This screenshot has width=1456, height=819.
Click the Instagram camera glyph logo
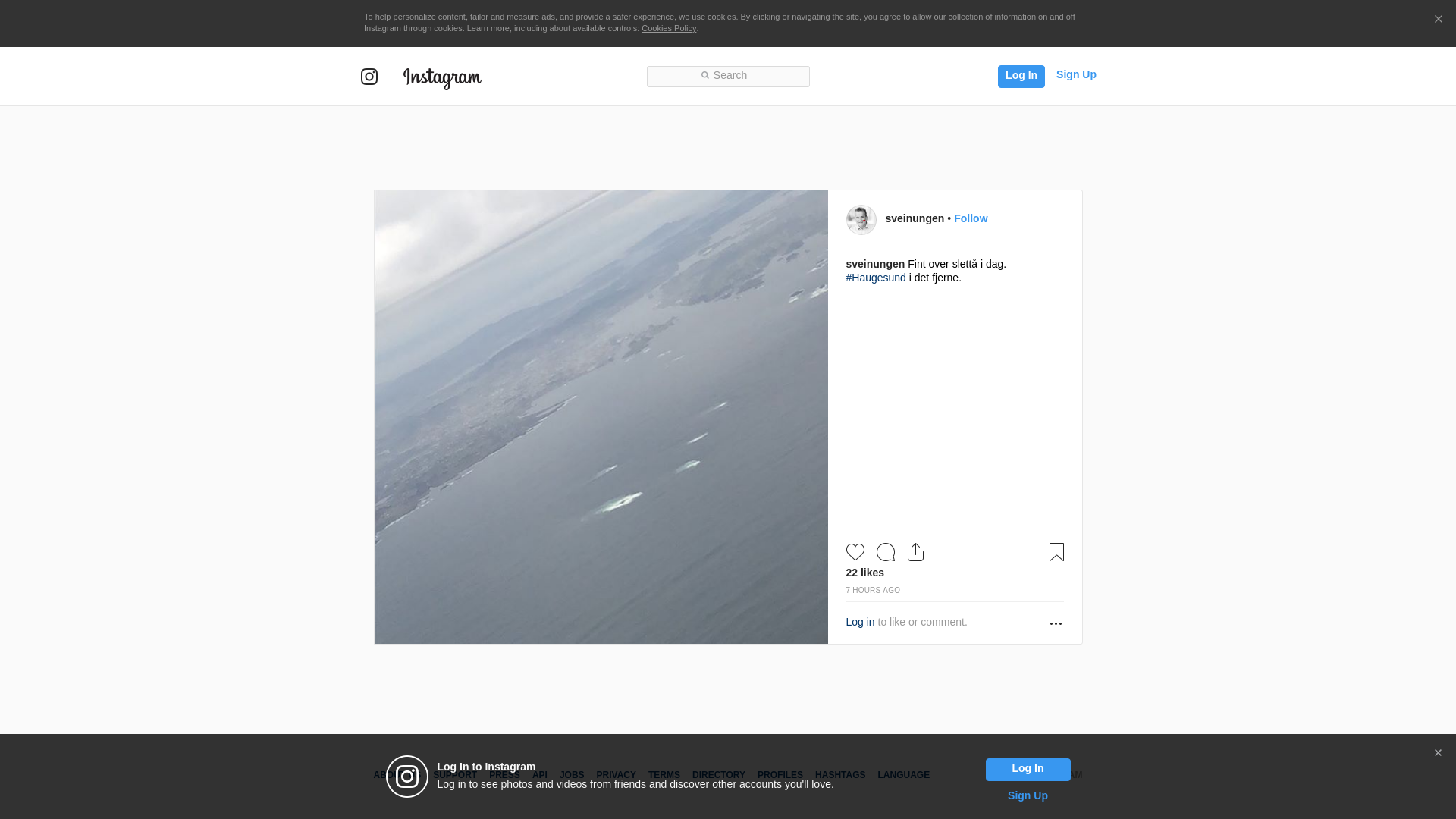pos(369,77)
